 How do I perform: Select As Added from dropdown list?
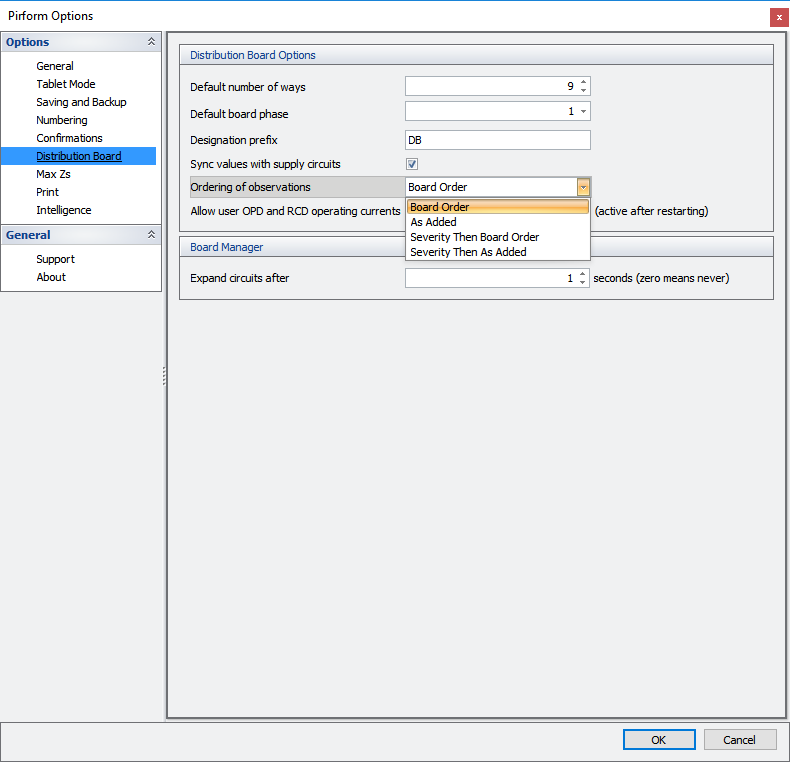point(433,222)
